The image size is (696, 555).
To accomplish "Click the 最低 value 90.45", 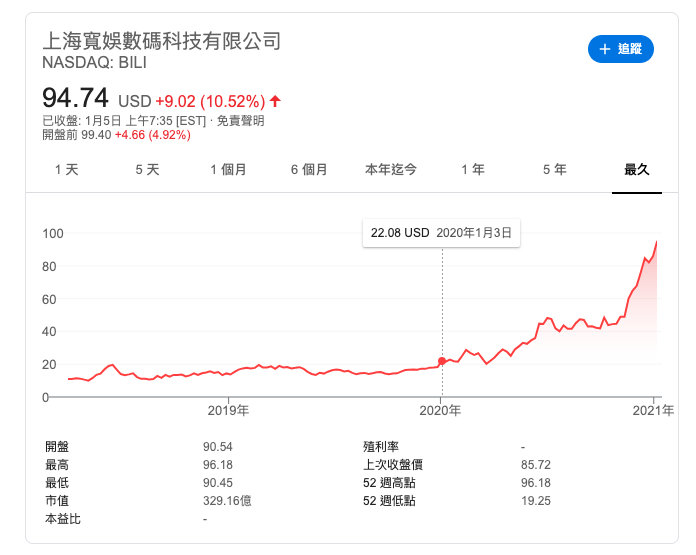I will [218, 483].
